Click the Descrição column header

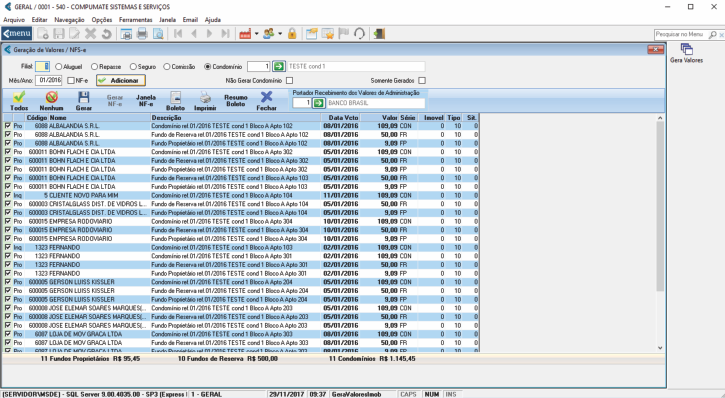pyautogui.click(x=236, y=117)
